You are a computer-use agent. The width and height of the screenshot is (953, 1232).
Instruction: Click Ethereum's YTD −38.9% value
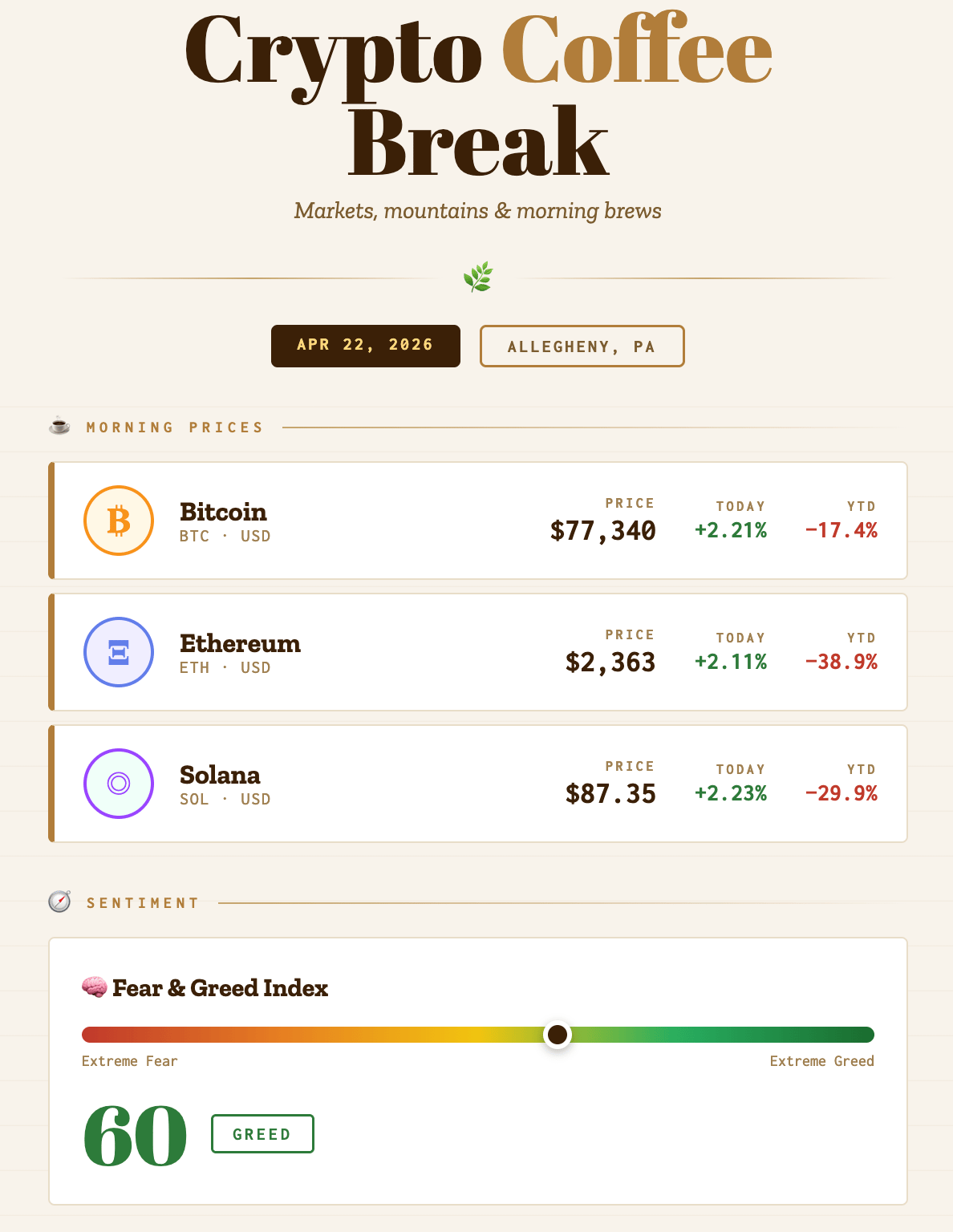pos(841,663)
